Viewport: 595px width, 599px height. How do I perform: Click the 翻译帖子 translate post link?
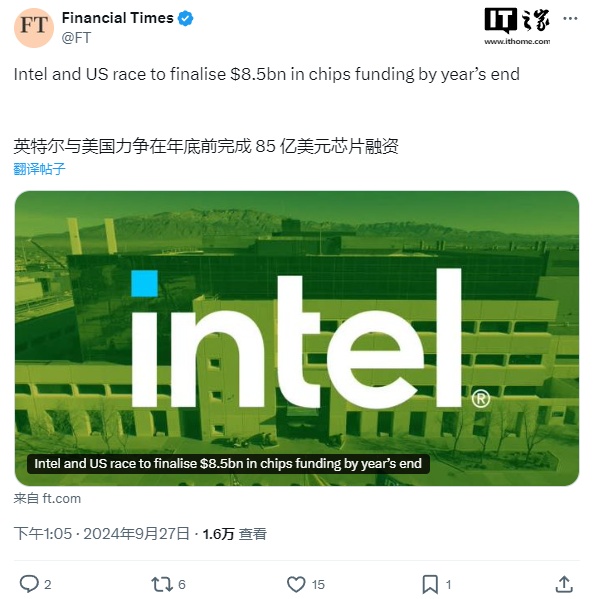coord(39,168)
